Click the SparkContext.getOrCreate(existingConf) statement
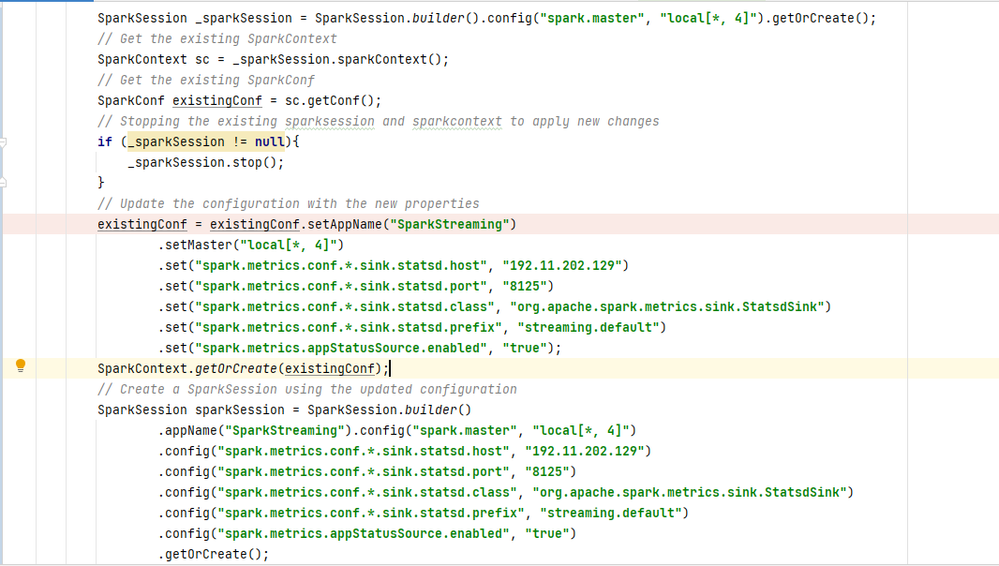This screenshot has width=999, height=566. point(241,368)
